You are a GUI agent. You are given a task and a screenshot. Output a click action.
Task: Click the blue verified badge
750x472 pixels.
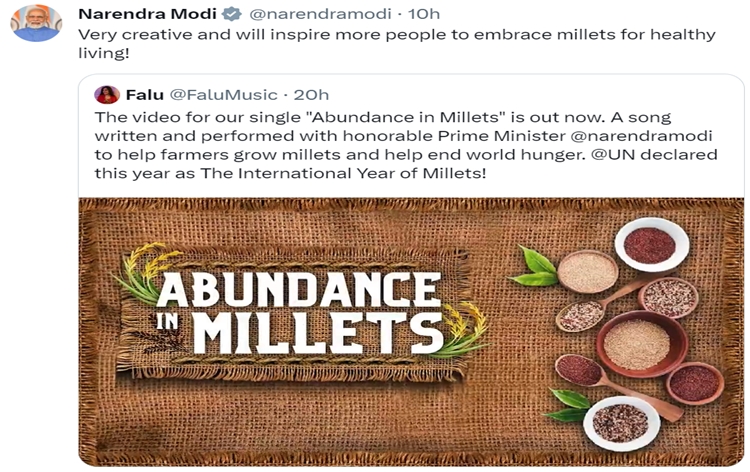pos(231,14)
